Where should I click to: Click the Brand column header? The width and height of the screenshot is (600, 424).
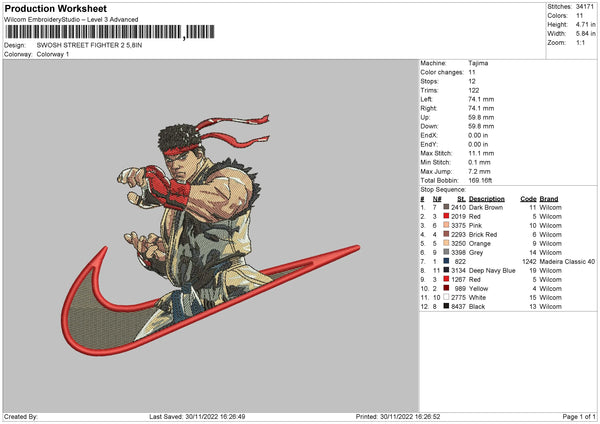549,199
